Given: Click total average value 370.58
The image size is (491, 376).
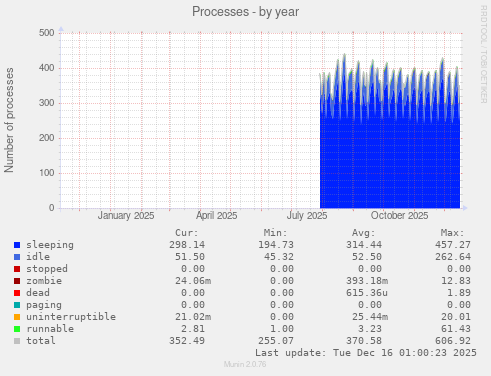Looking at the screenshot, I should [x=364, y=341].
